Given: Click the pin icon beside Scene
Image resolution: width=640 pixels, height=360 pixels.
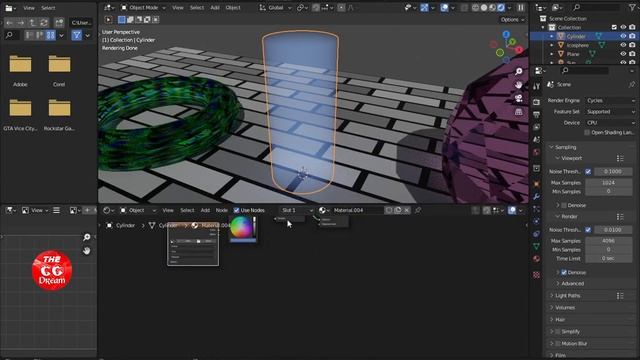Looking at the screenshot, I should pyautogui.click(x=632, y=84).
